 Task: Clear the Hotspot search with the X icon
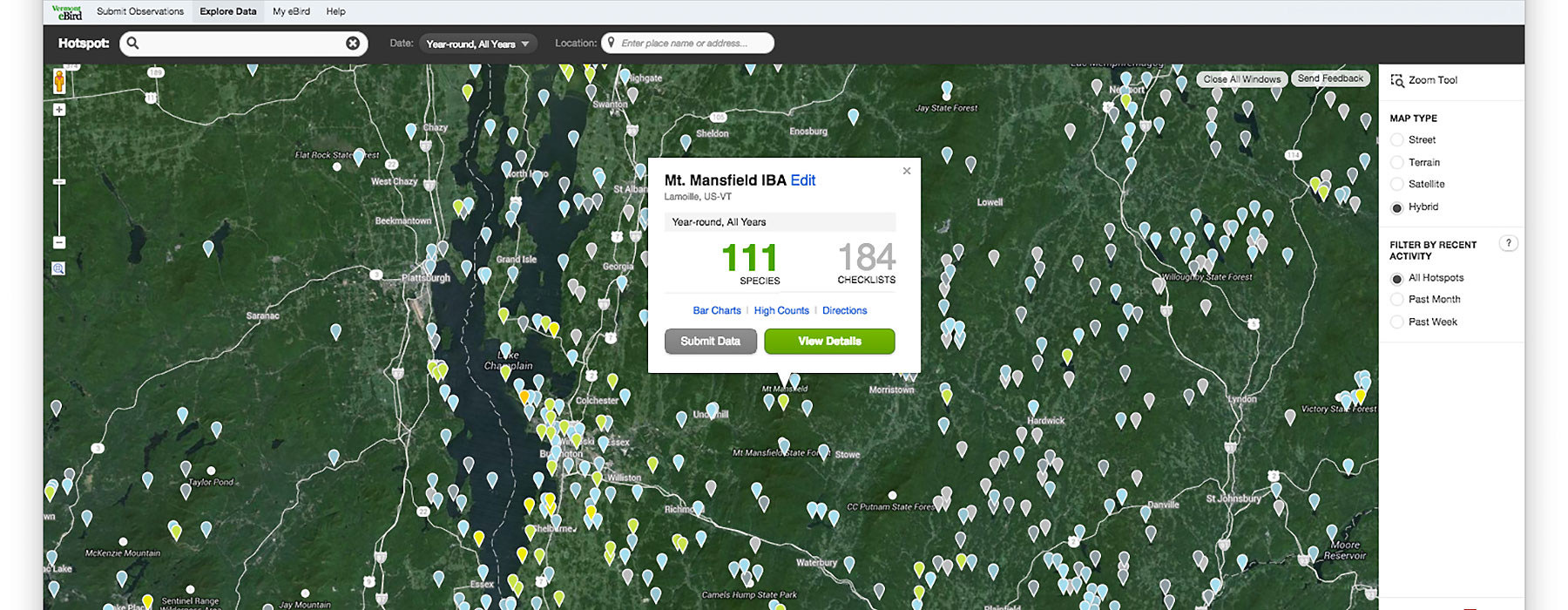[353, 44]
